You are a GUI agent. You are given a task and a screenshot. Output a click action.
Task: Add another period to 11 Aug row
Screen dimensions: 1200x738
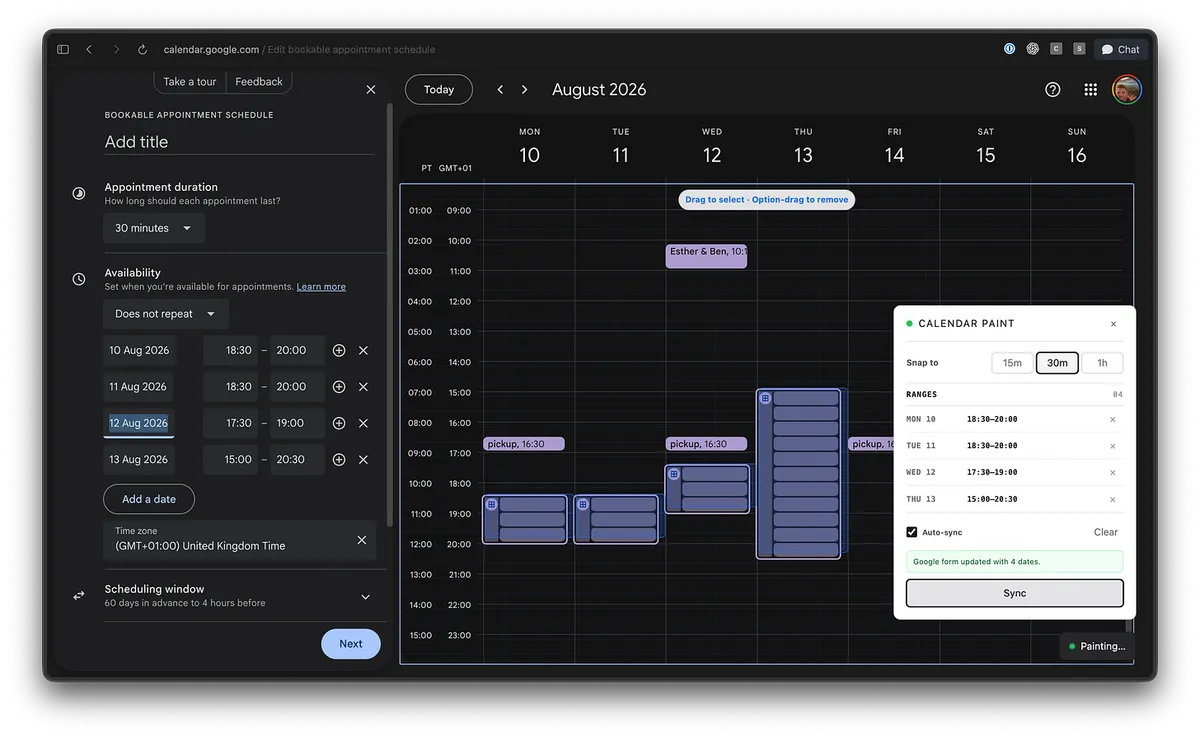click(x=339, y=387)
